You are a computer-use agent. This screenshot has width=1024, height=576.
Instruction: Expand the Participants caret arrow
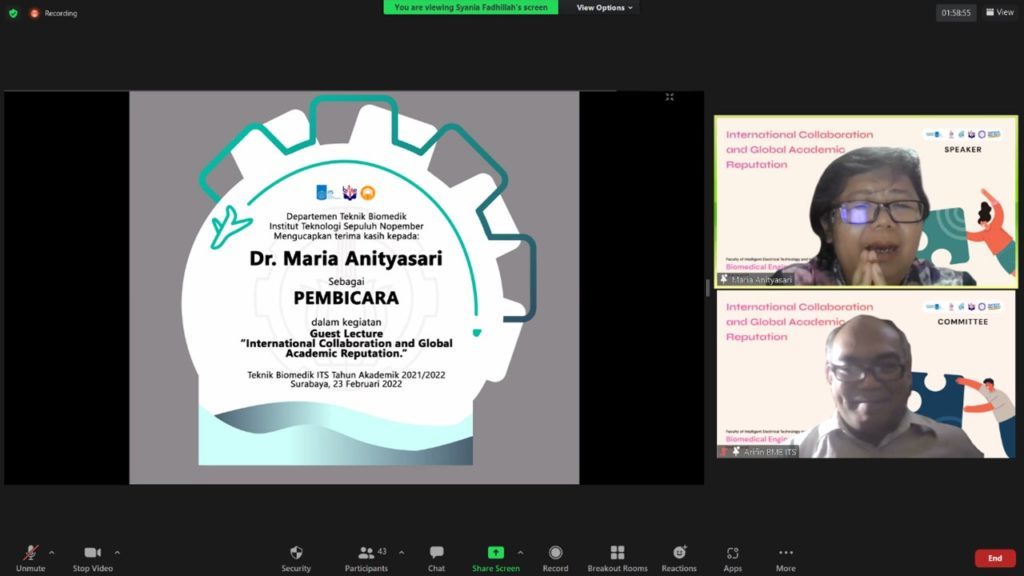(402, 552)
